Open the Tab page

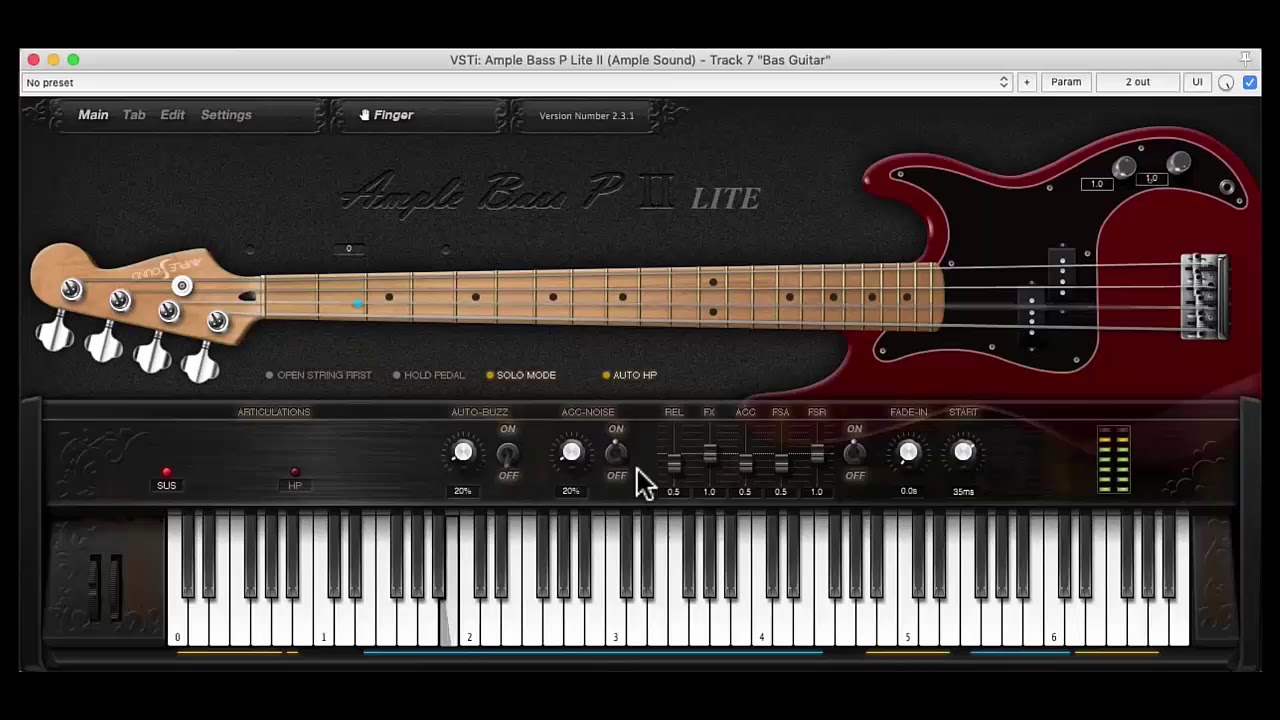tap(134, 115)
